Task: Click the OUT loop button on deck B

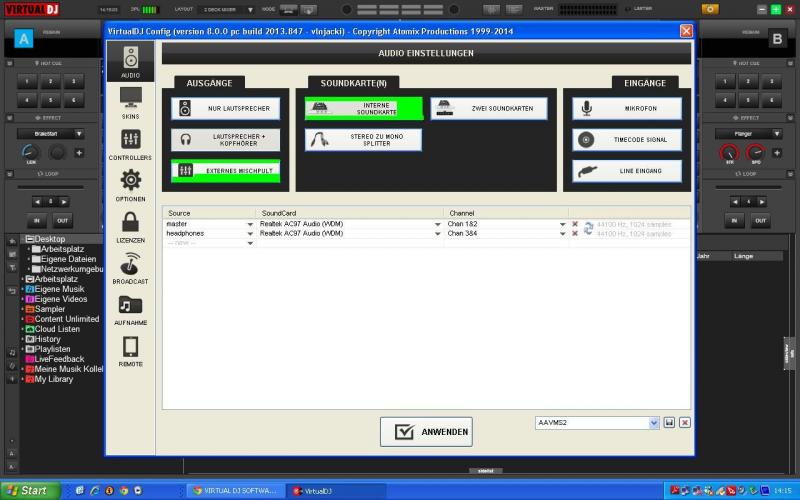Action: tap(761, 221)
